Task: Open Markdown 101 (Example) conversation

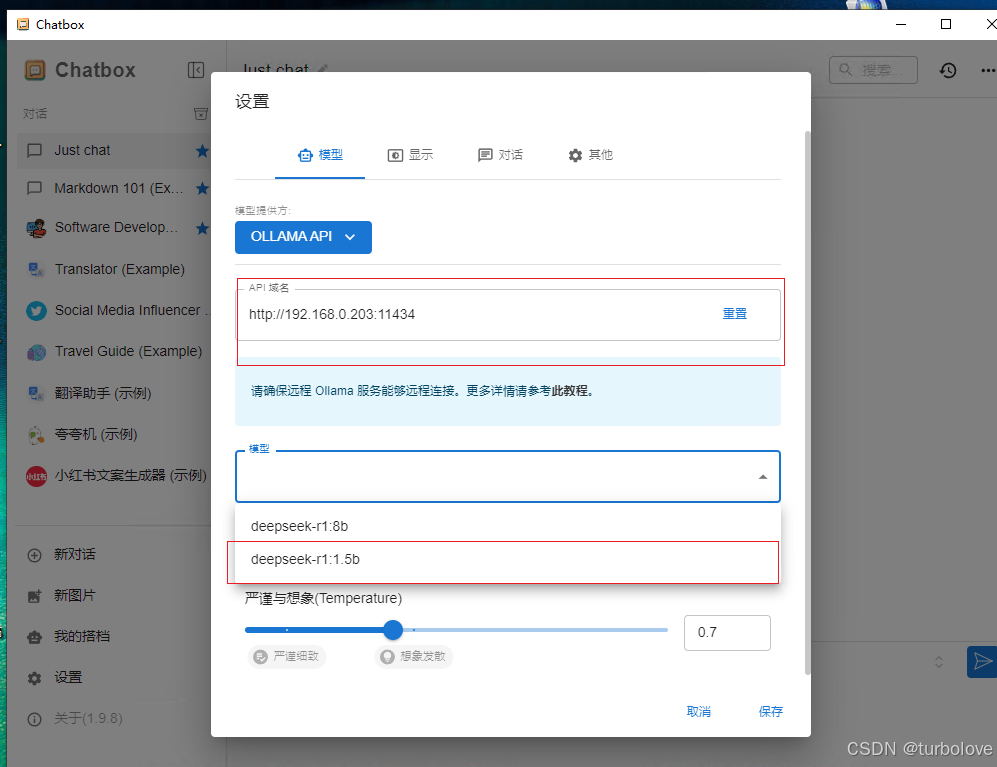Action: tap(113, 188)
